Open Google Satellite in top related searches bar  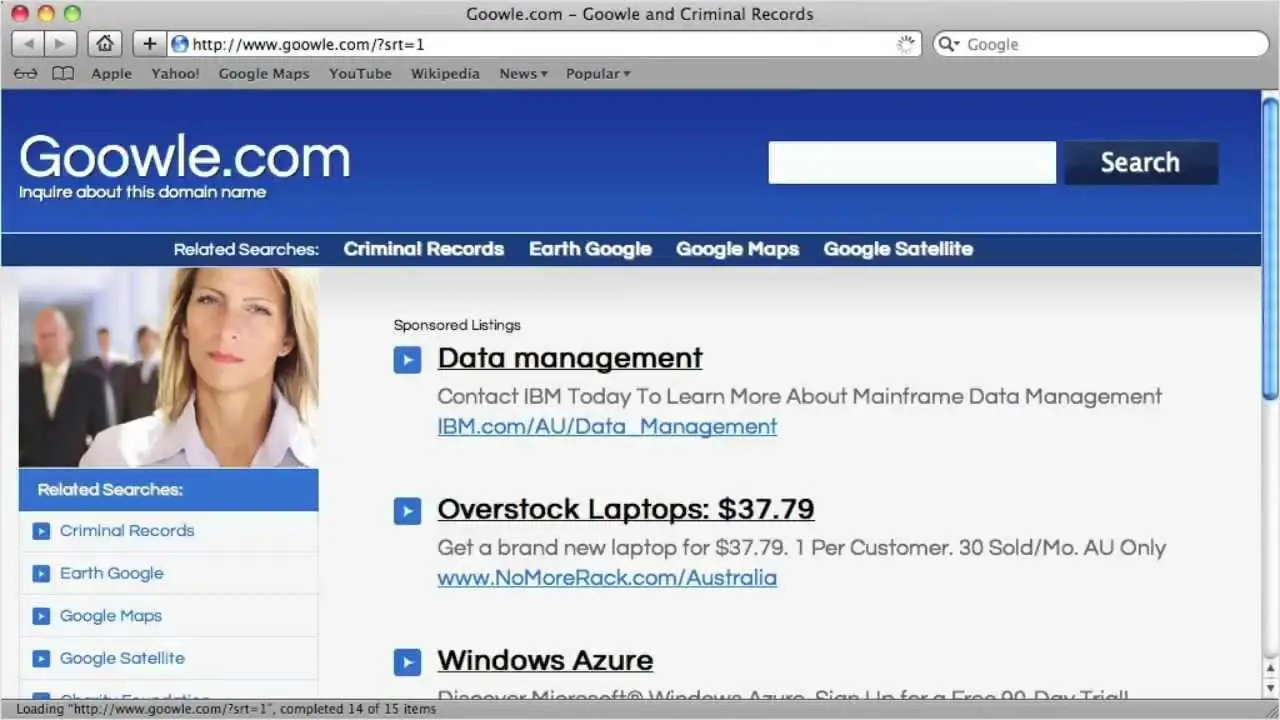click(898, 249)
